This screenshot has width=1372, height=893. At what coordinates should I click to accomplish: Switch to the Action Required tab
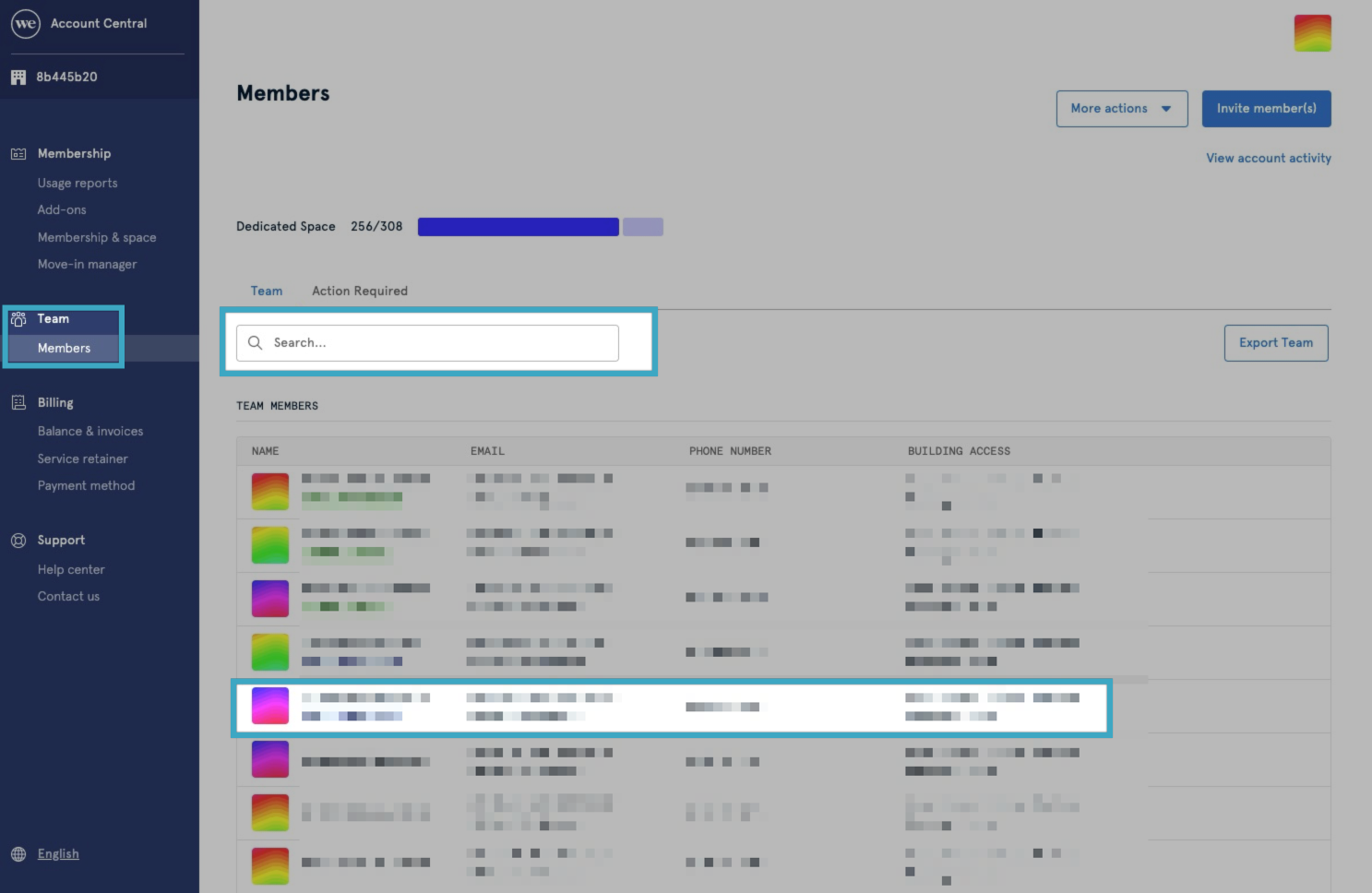pyautogui.click(x=360, y=291)
